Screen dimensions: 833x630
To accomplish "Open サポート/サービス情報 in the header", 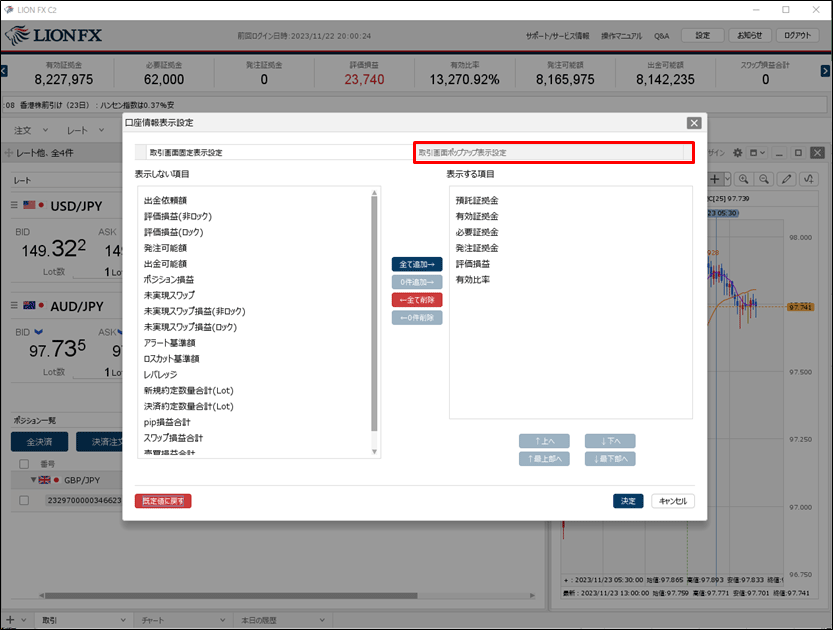I will click(x=557, y=36).
